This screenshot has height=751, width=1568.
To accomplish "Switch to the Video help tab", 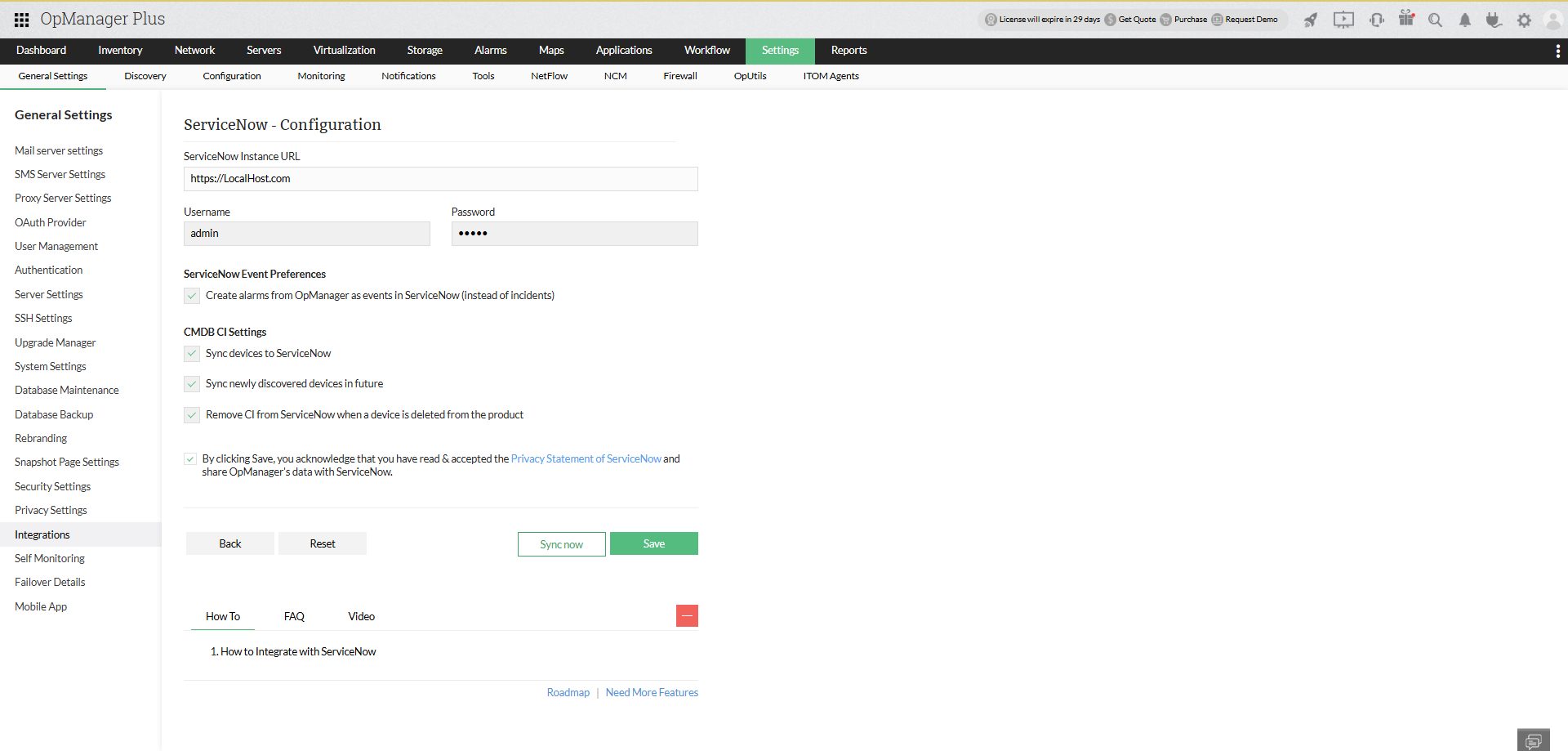I will tap(362, 617).
